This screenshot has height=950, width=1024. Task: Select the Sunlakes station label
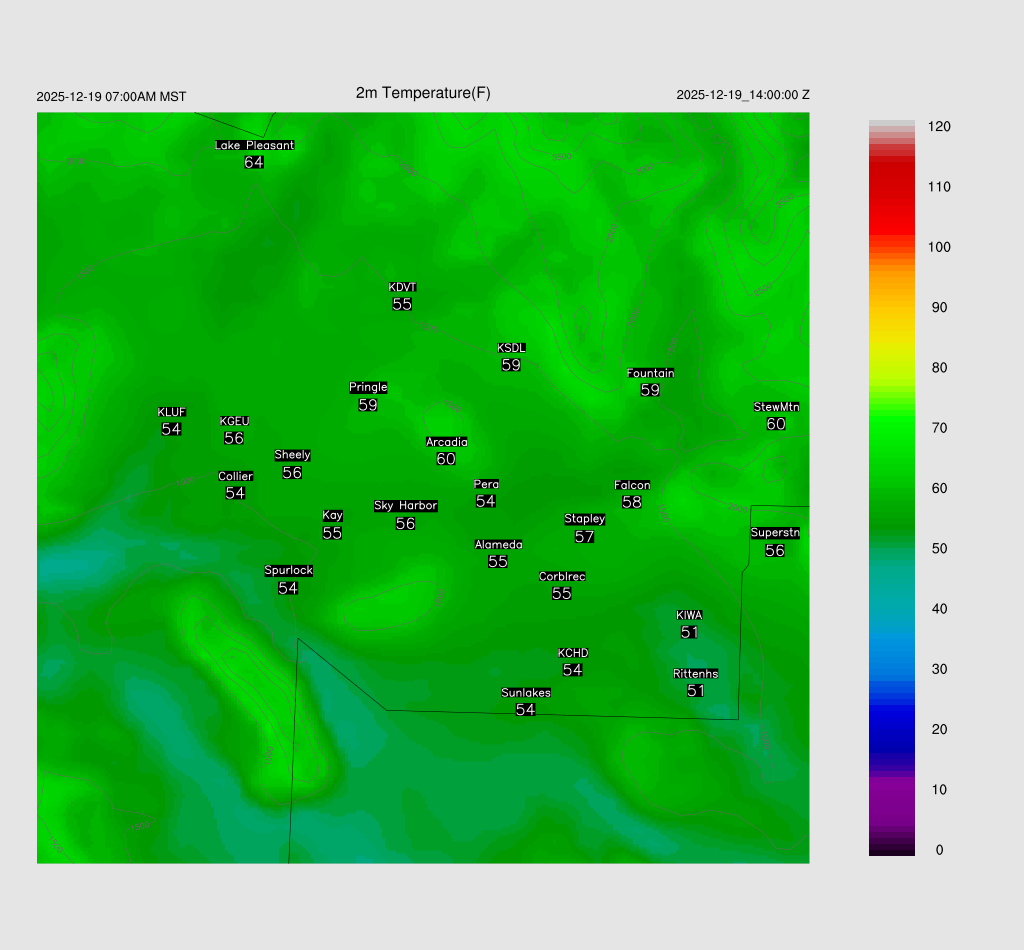click(x=525, y=693)
